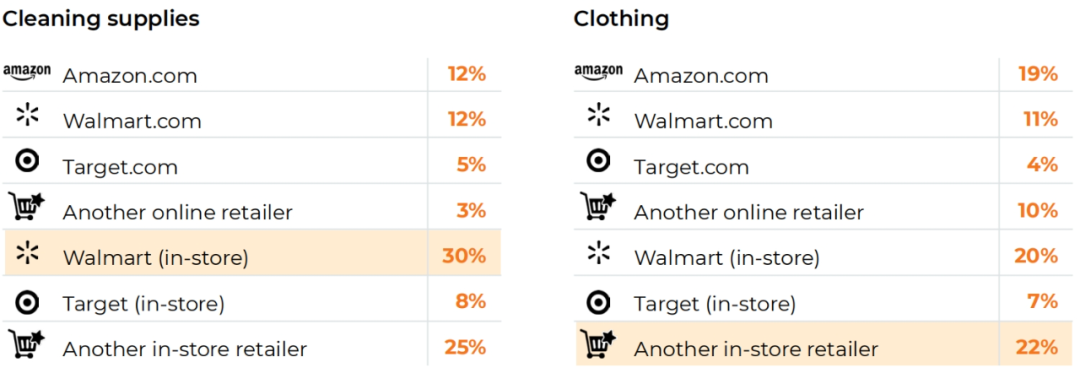Screen dimensions: 1080x373
Task: Click the Amazon logo under Cleaning supplies
Action: pos(27,72)
